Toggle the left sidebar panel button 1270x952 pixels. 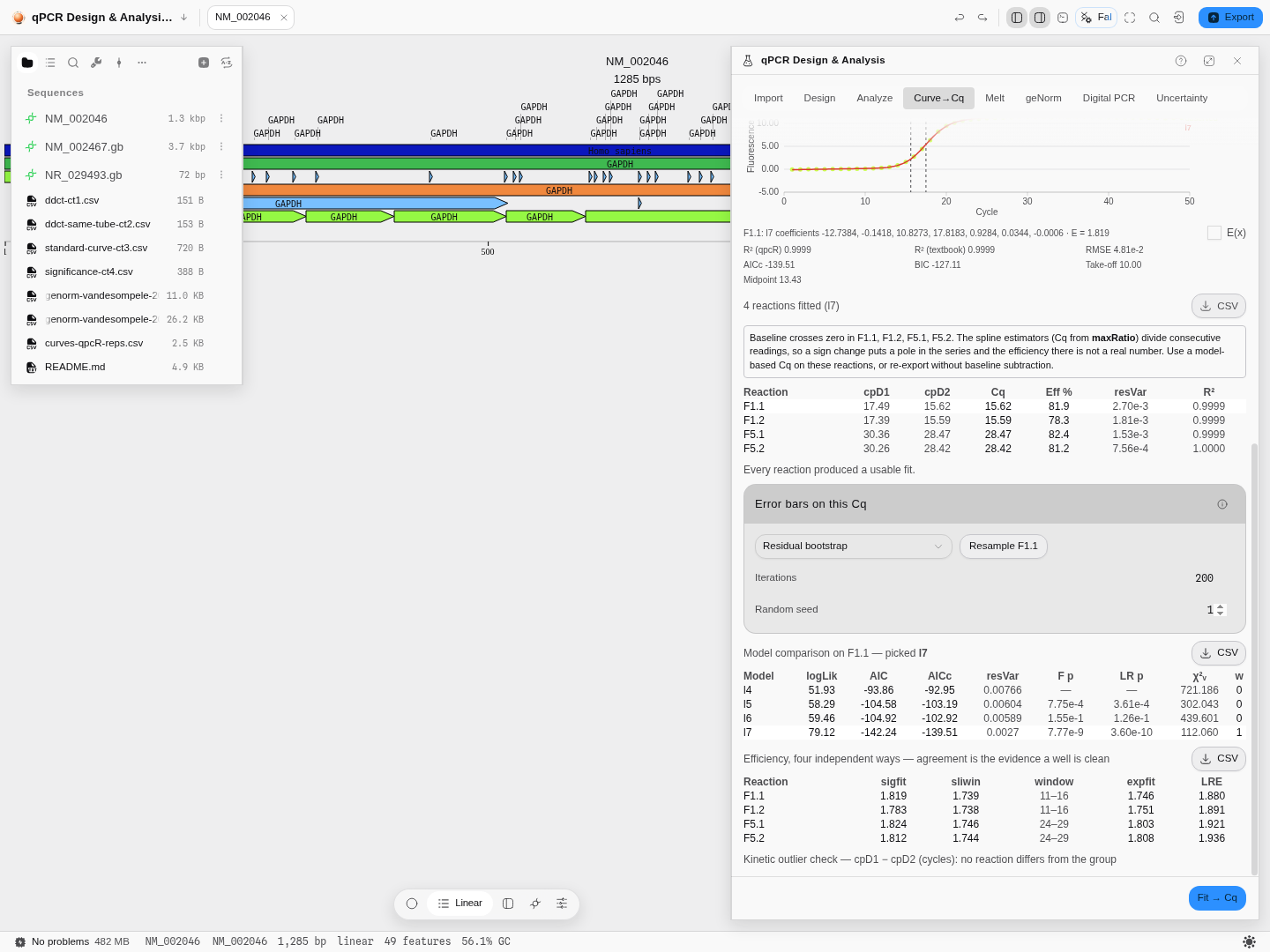click(x=1017, y=18)
